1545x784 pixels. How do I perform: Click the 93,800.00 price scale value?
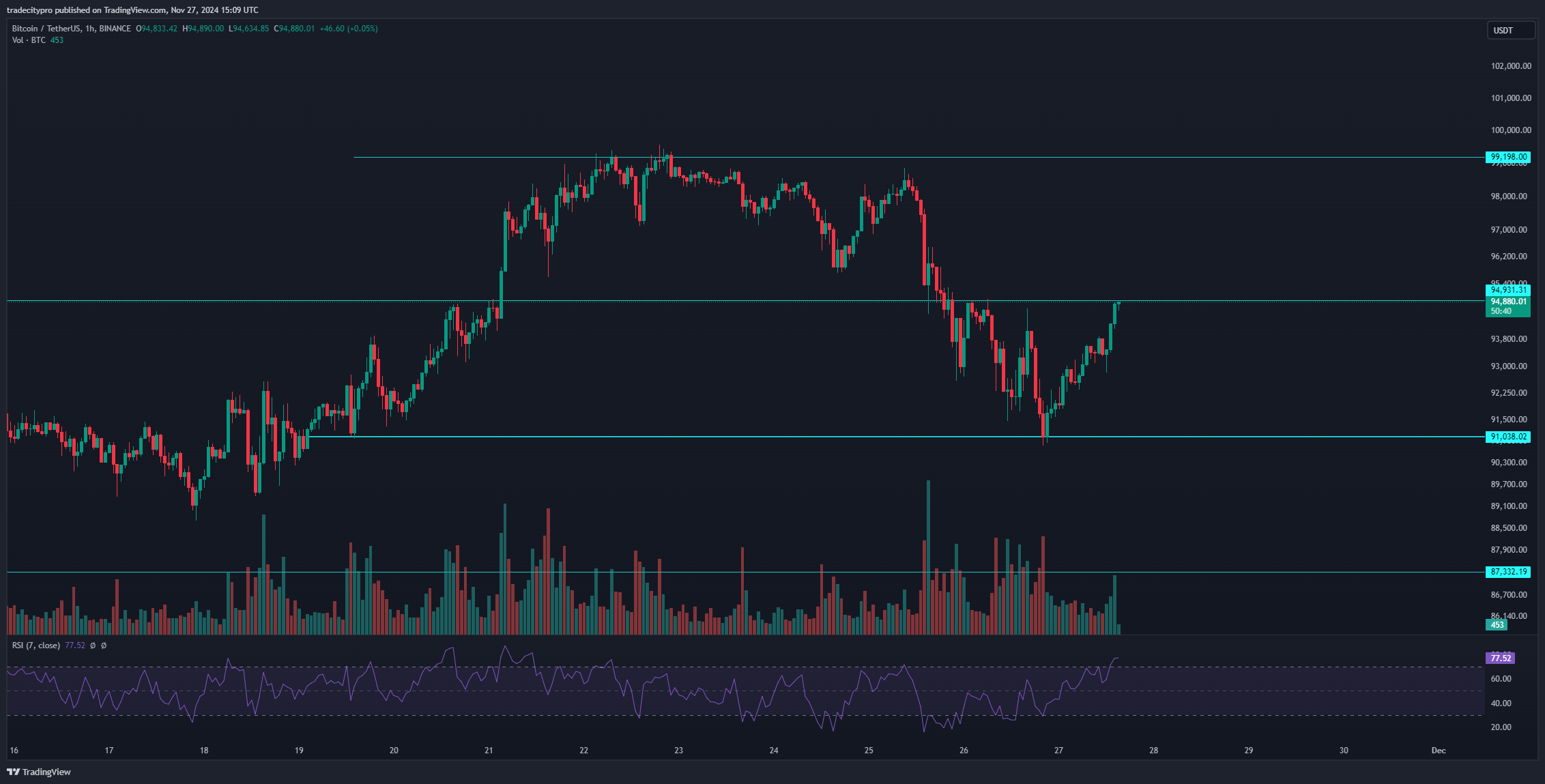pyautogui.click(x=1509, y=339)
